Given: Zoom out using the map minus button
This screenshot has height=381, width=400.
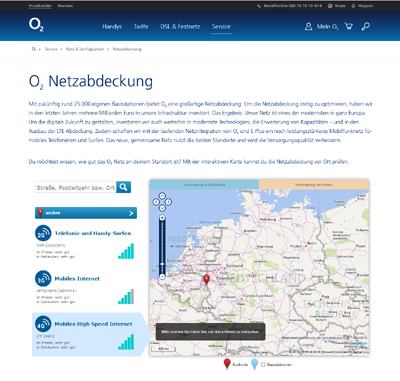Looking at the screenshot, I should pos(162,277).
